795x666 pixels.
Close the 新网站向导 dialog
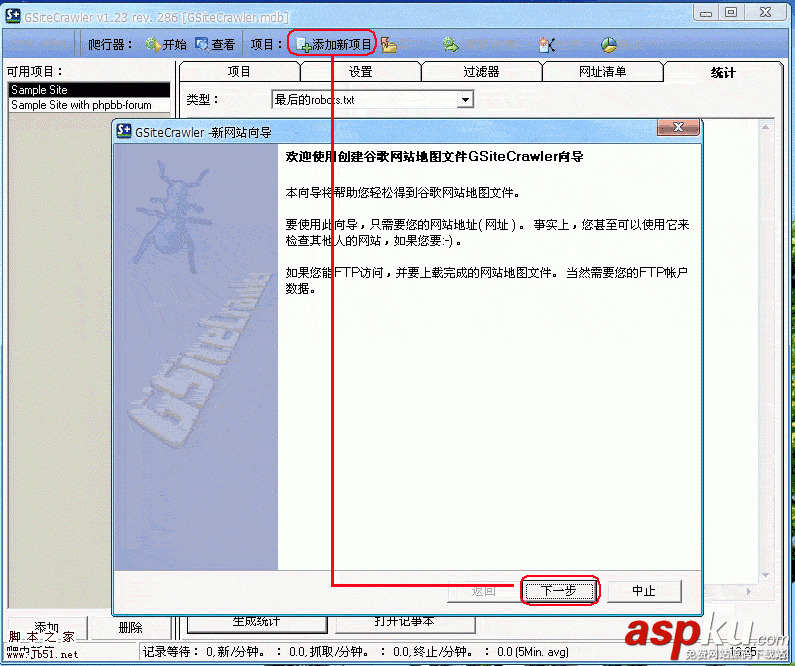[x=678, y=127]
